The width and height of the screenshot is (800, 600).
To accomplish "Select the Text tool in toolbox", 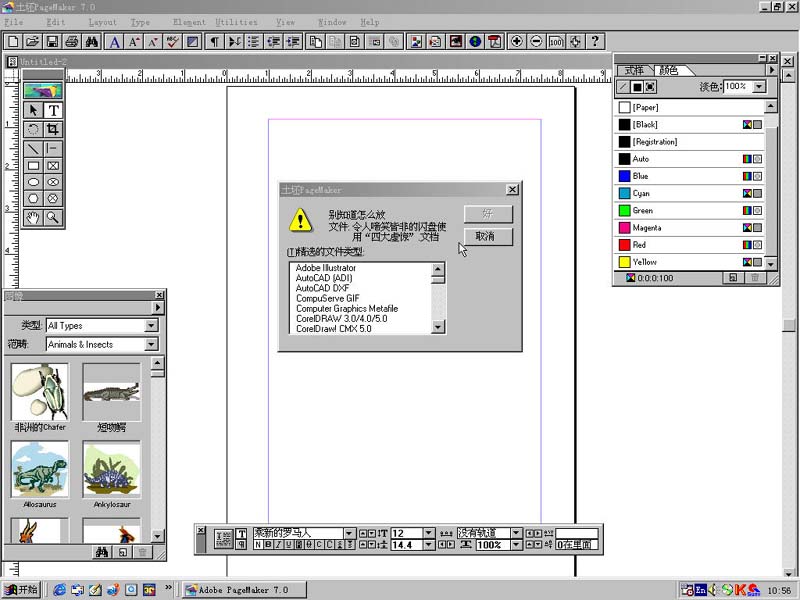I will [x=53, y=110].
